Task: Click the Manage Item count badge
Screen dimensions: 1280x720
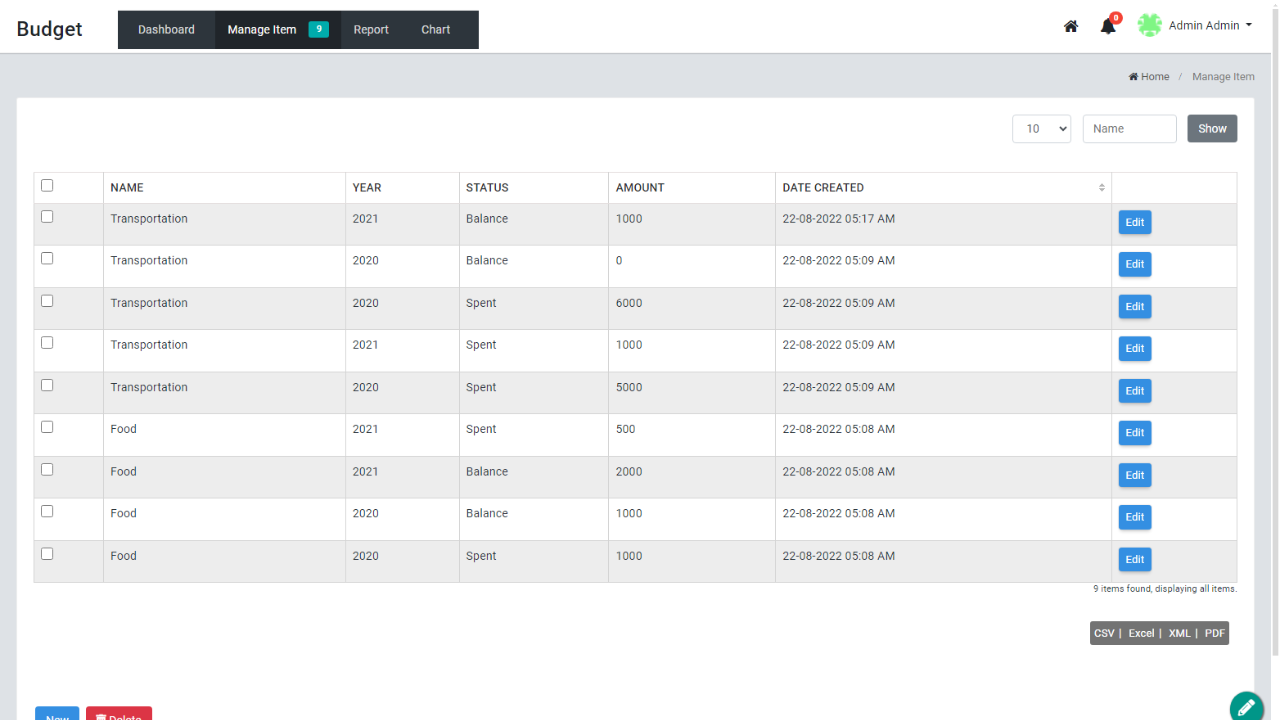Action: 318,29
